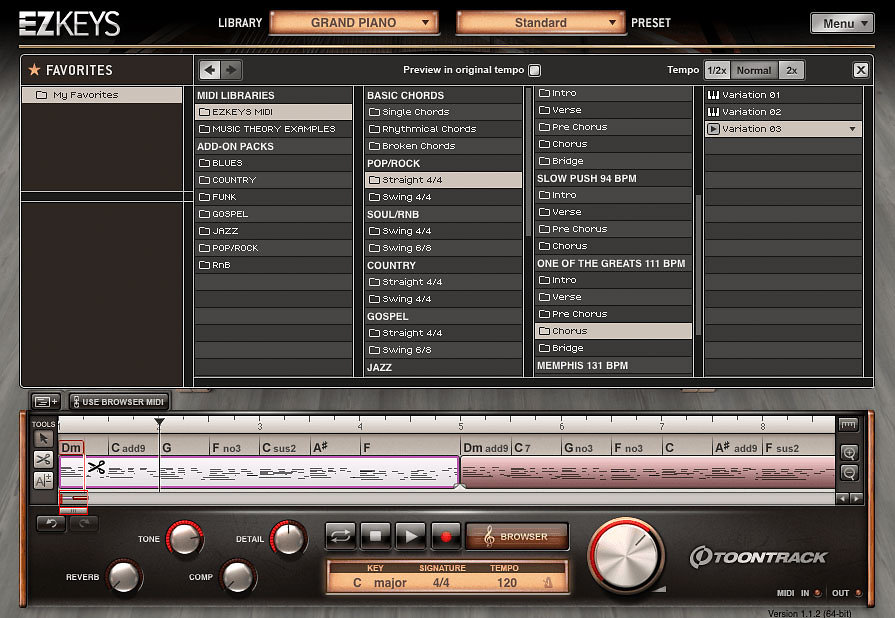895x618 pixels.
Task: Select Variation 01 MIDI file
Action: click(x=783, y=95)
